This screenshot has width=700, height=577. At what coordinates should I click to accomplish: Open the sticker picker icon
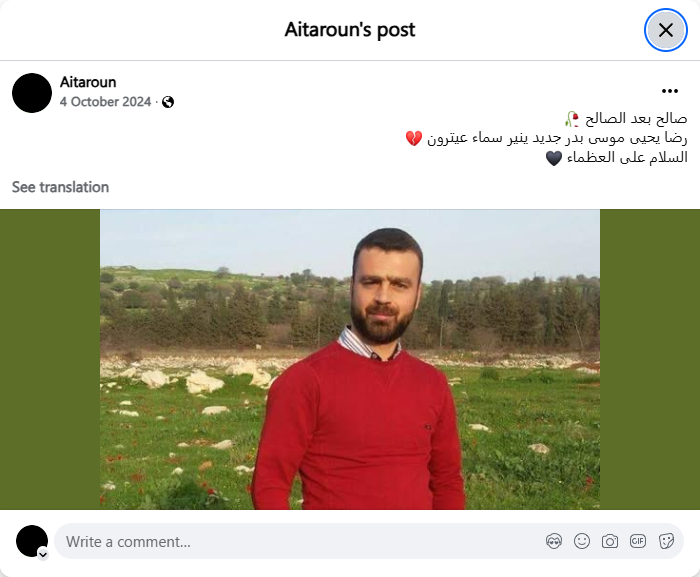666,542
